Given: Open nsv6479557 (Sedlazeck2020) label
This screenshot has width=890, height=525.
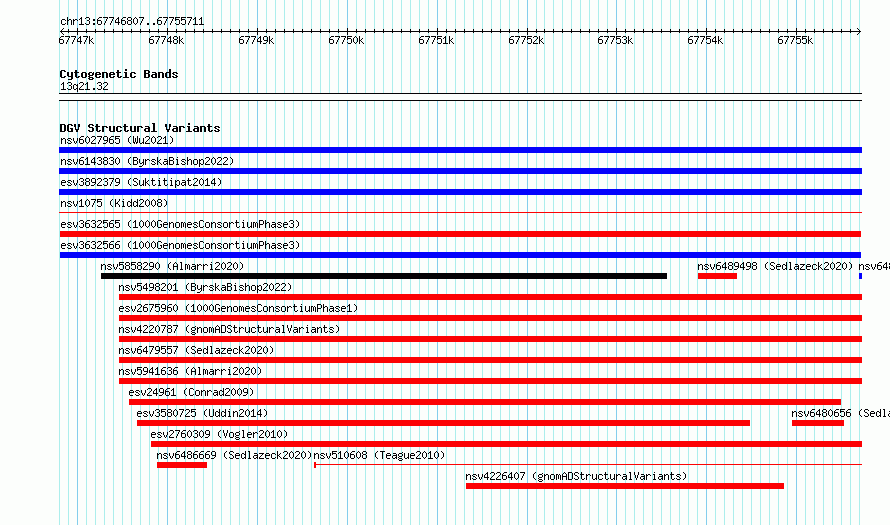Looking at the screenshot, I should (196, 350).
